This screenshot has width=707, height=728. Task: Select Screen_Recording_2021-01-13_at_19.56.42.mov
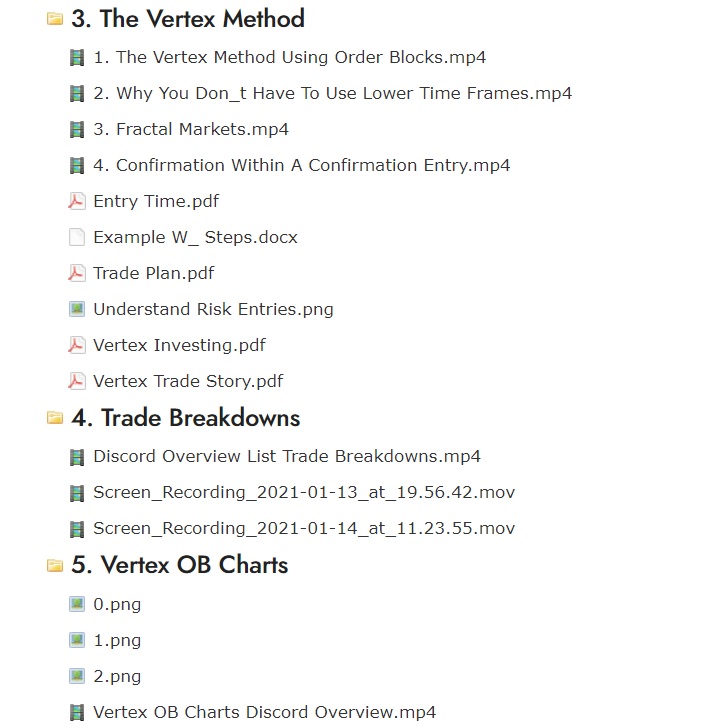coord(304,493)
